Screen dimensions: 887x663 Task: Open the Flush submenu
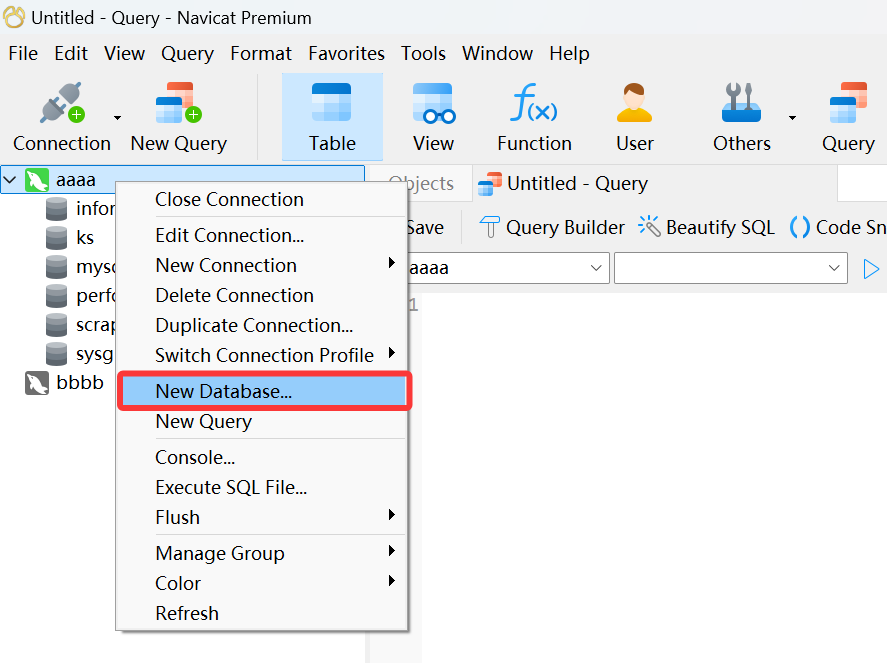point(262,517)
